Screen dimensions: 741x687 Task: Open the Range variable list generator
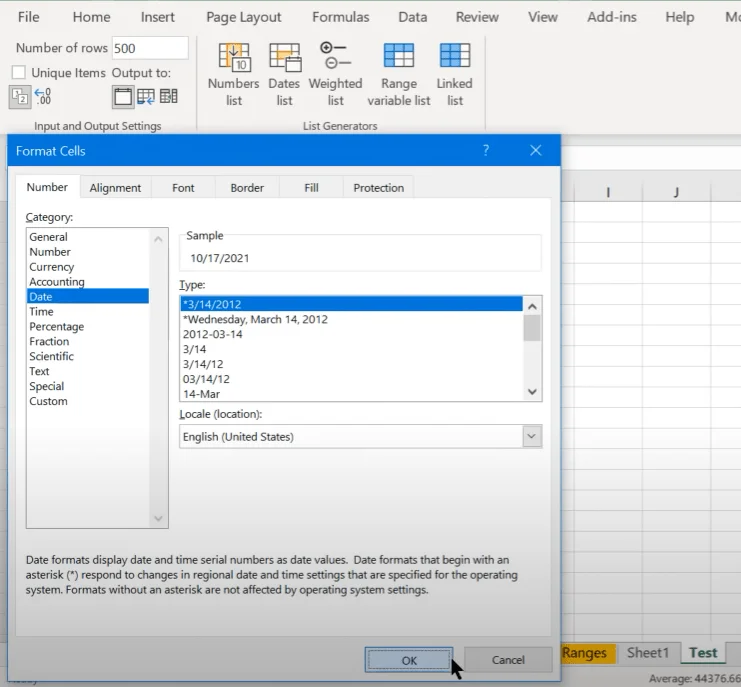(x=399, y=75)
